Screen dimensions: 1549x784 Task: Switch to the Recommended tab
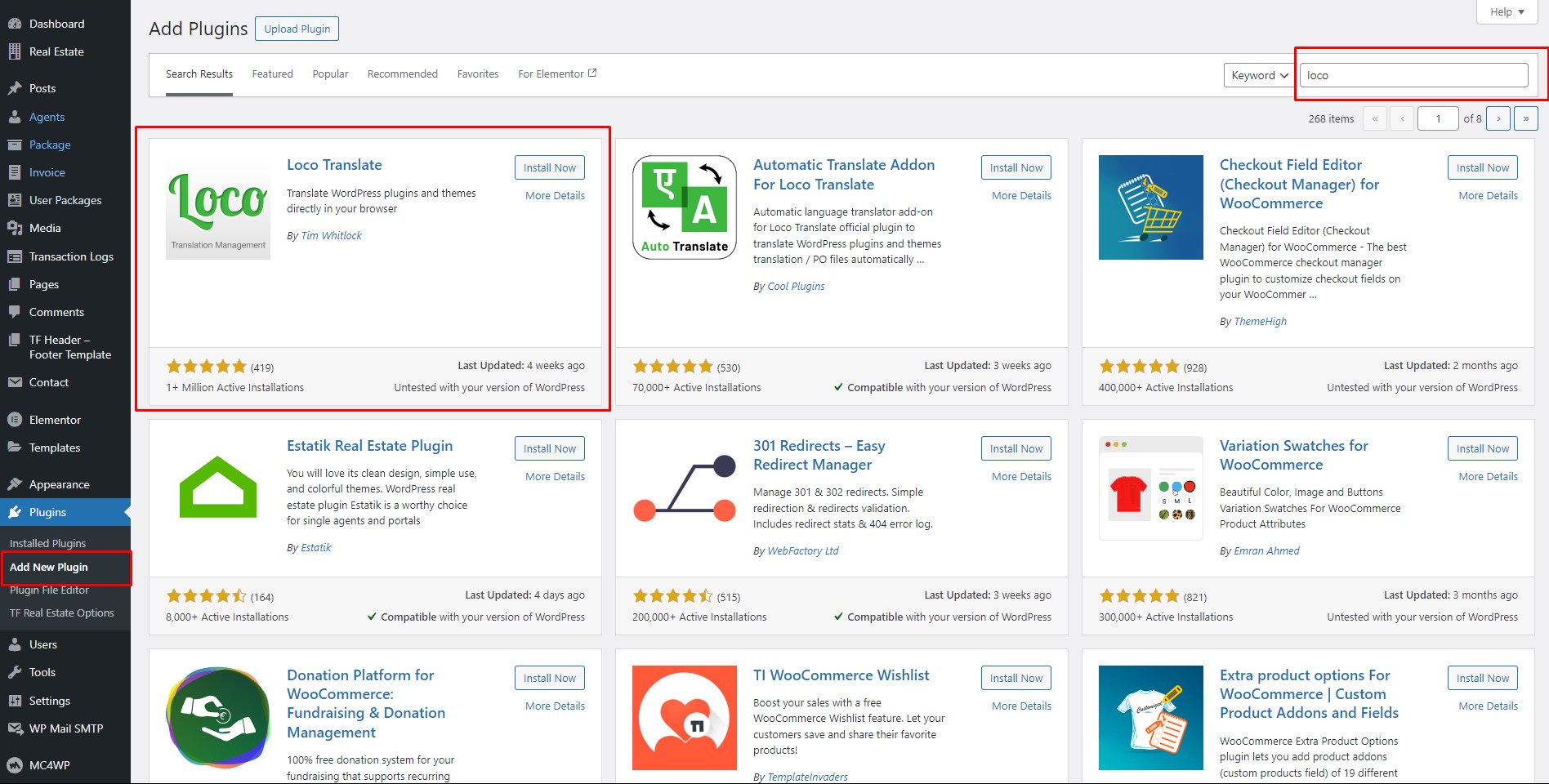point(403,73)
